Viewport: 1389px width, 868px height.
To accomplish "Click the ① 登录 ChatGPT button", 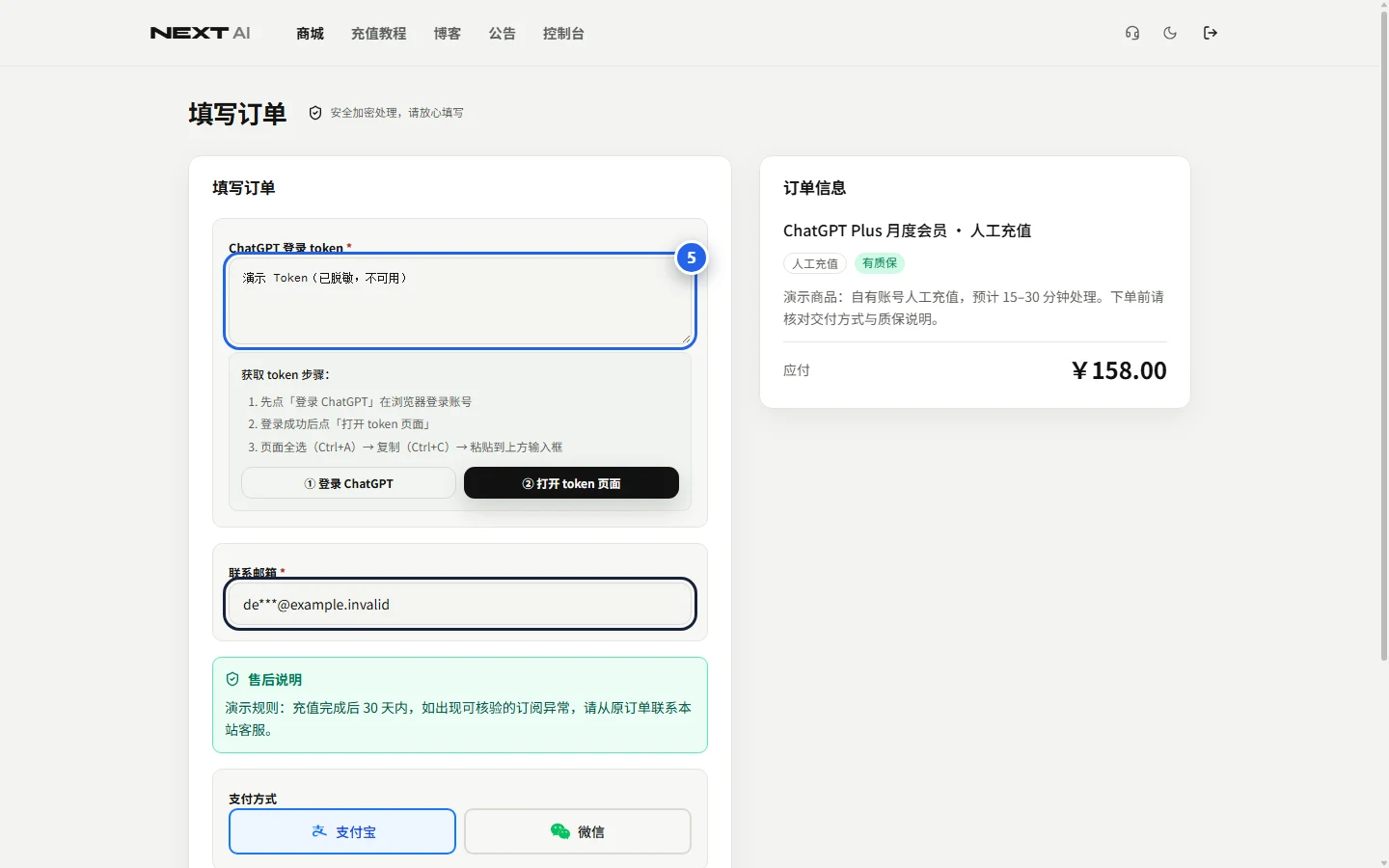I will coord(348,483).
